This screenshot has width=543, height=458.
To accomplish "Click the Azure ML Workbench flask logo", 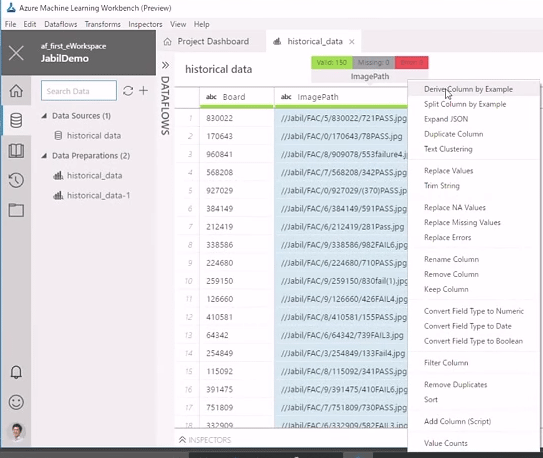I will click(11, 8).
